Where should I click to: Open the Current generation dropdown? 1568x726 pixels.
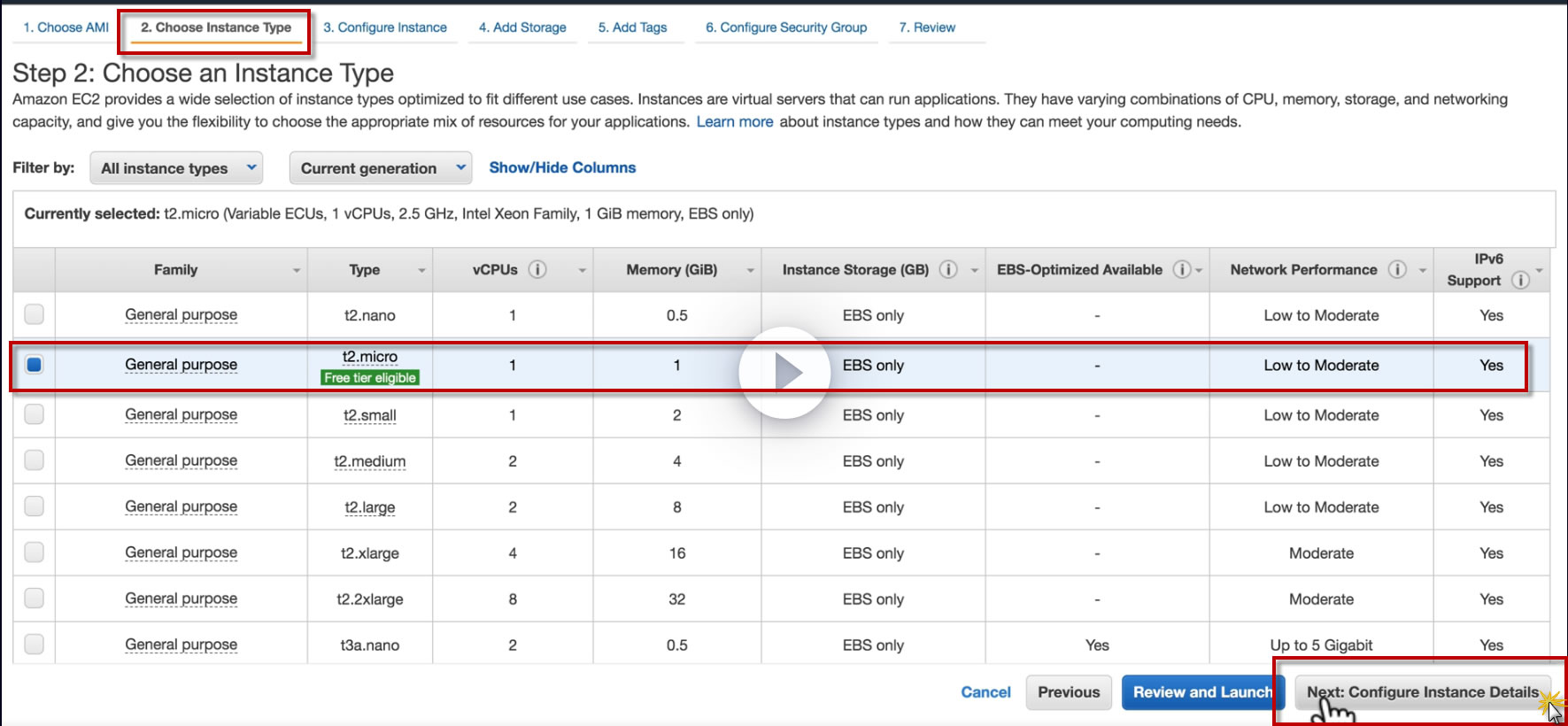click(x=380, y=168)
